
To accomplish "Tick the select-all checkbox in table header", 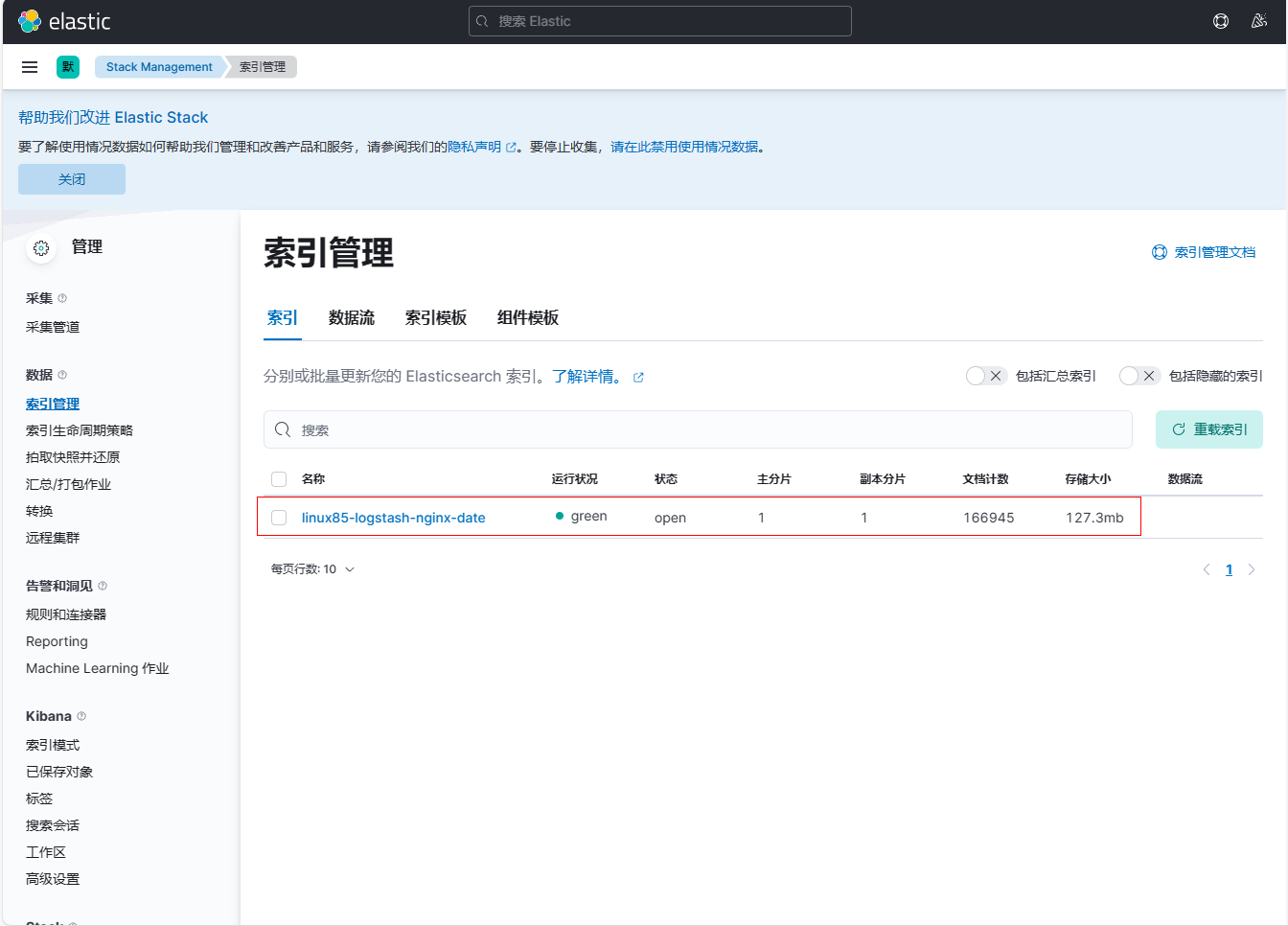I will (x=279, y=479).
